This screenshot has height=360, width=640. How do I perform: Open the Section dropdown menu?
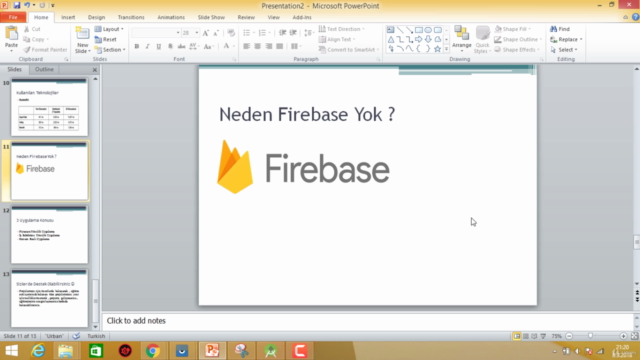point(110,49)
